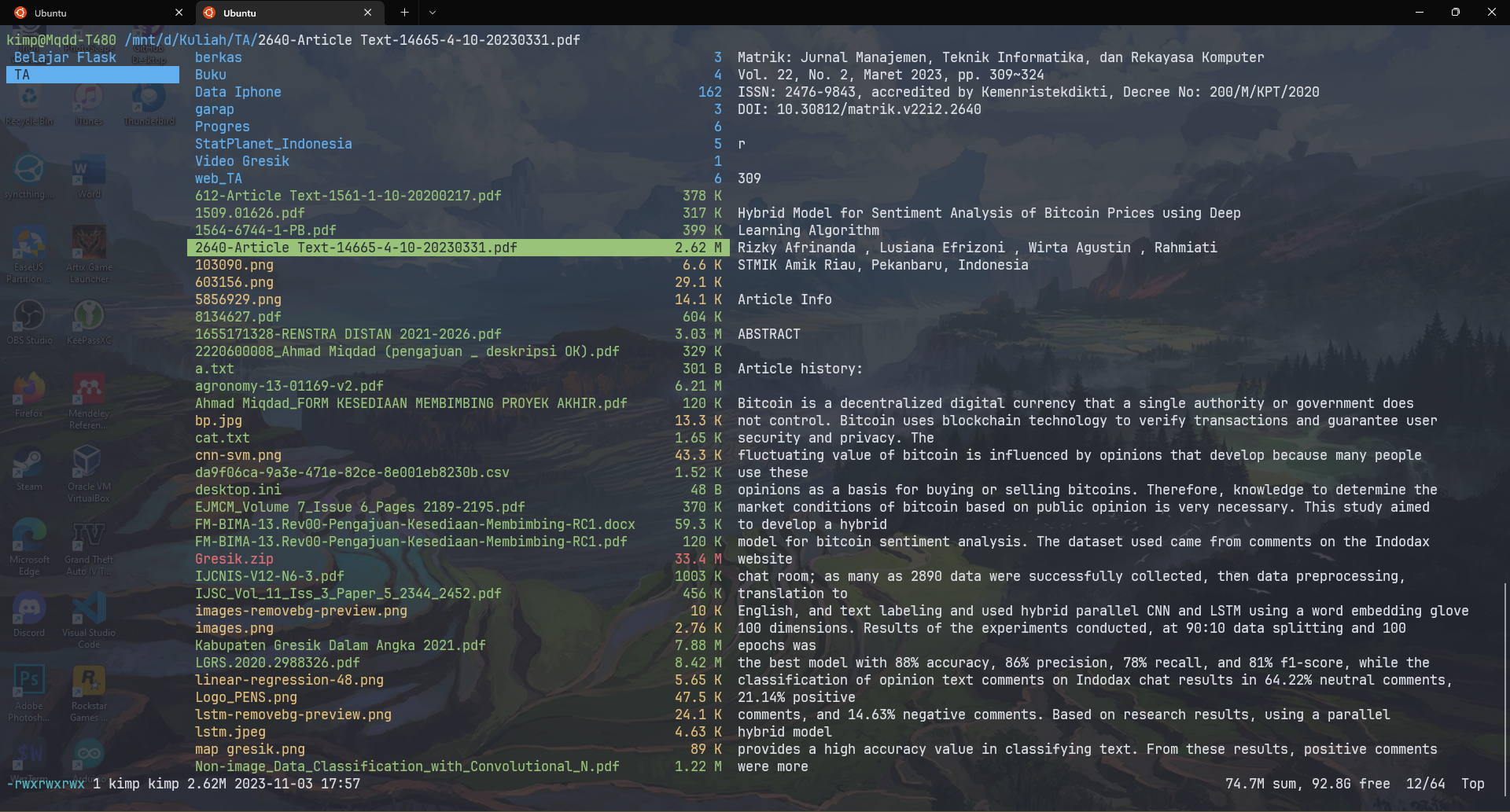1510x812 pixels.
Task: Select the desktop.ini file
Action: click(x=238, y=490)
